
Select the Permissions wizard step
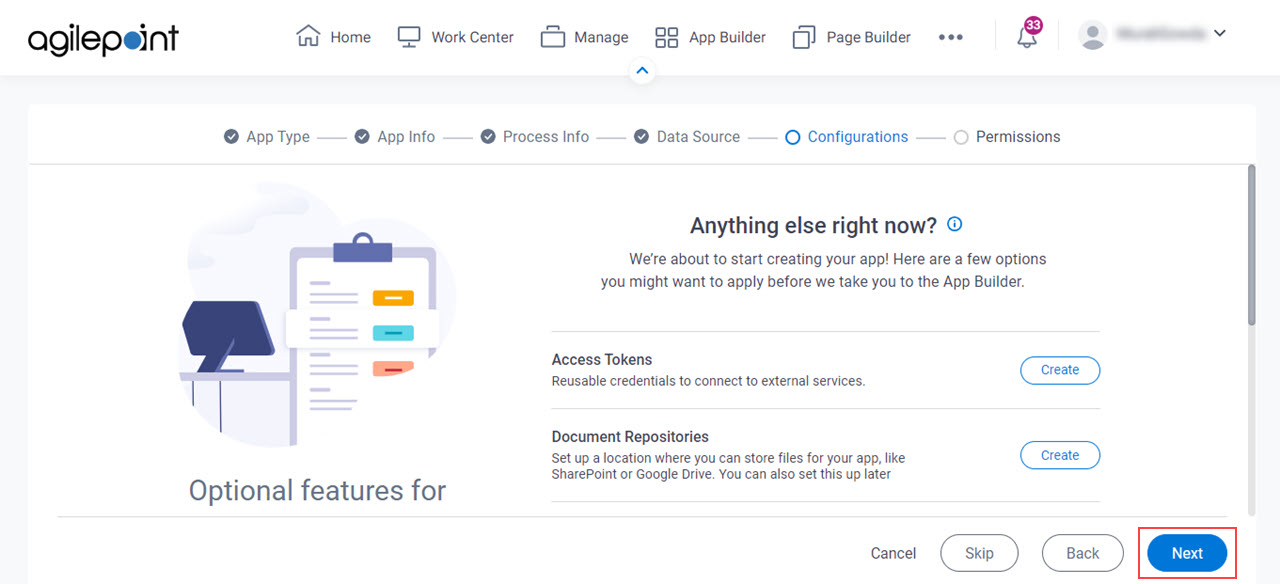[1007, 137]
